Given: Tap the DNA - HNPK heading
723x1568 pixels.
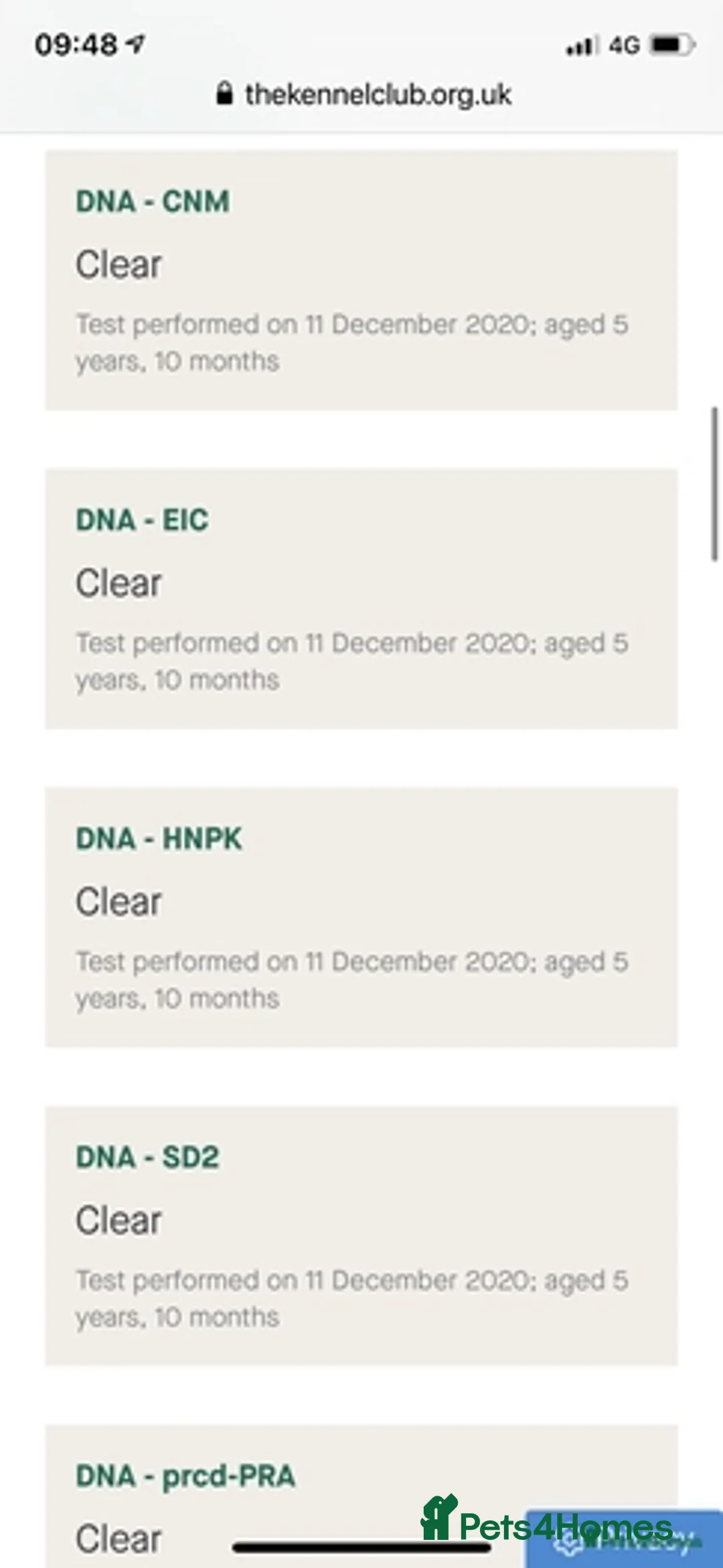Looking at the screenshot, I should click(159, 838).
